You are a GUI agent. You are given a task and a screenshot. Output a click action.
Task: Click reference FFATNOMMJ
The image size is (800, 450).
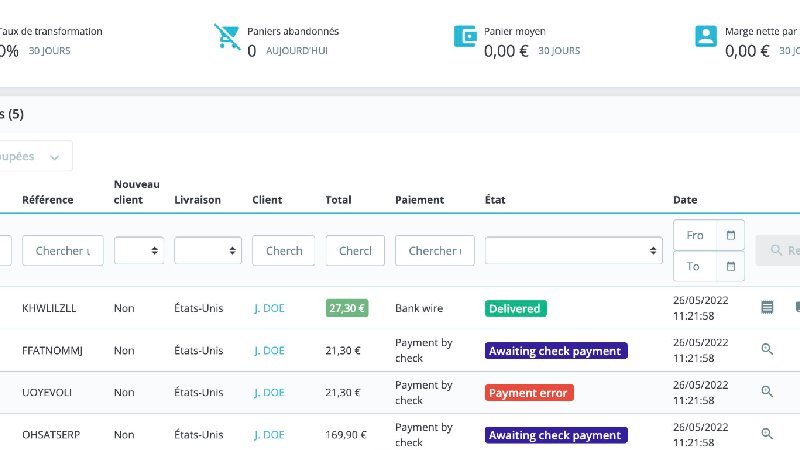[52, 351]
